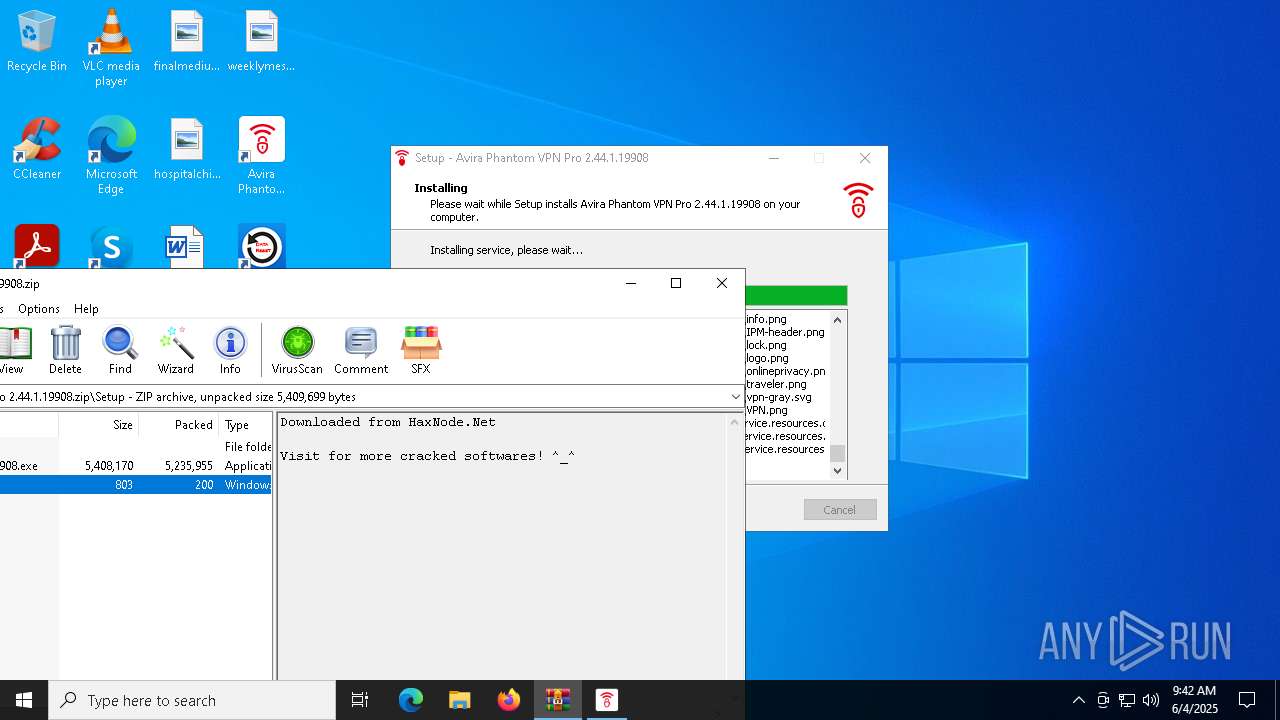Select the Word document desktop icon
This screenshot has width=1280, height=720.
click(x=187, y=246)
